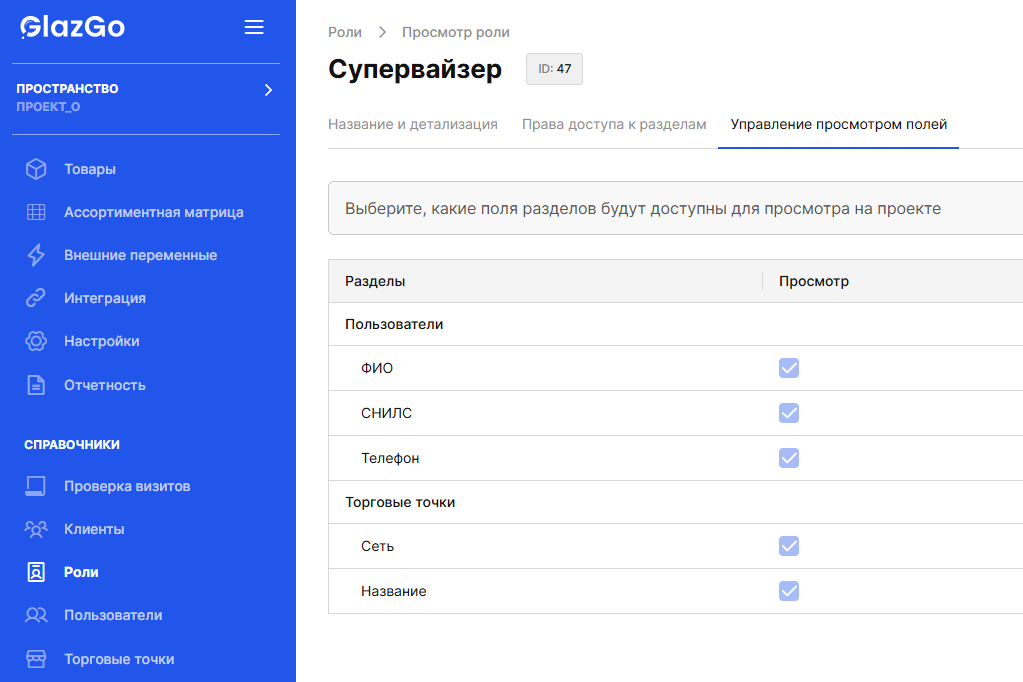Switch to Название и детализация tab

tap(413, 124)
